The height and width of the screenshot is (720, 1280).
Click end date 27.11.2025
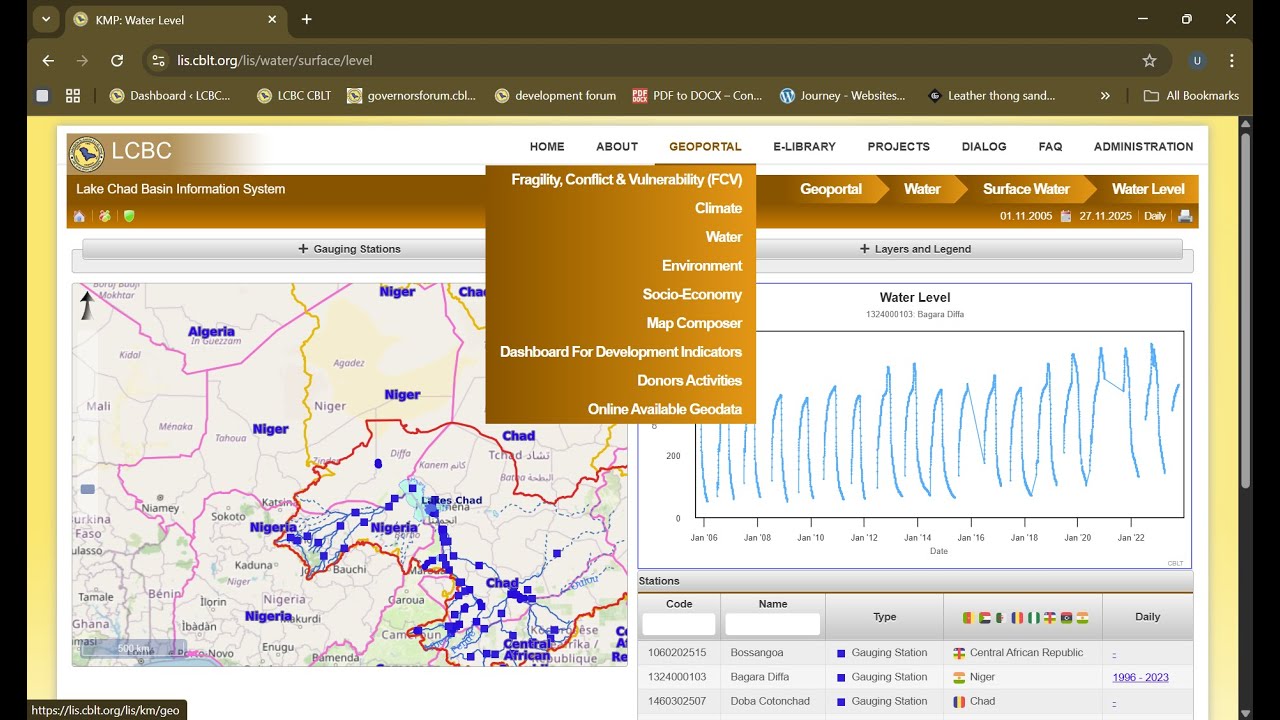click(1105, 216)
